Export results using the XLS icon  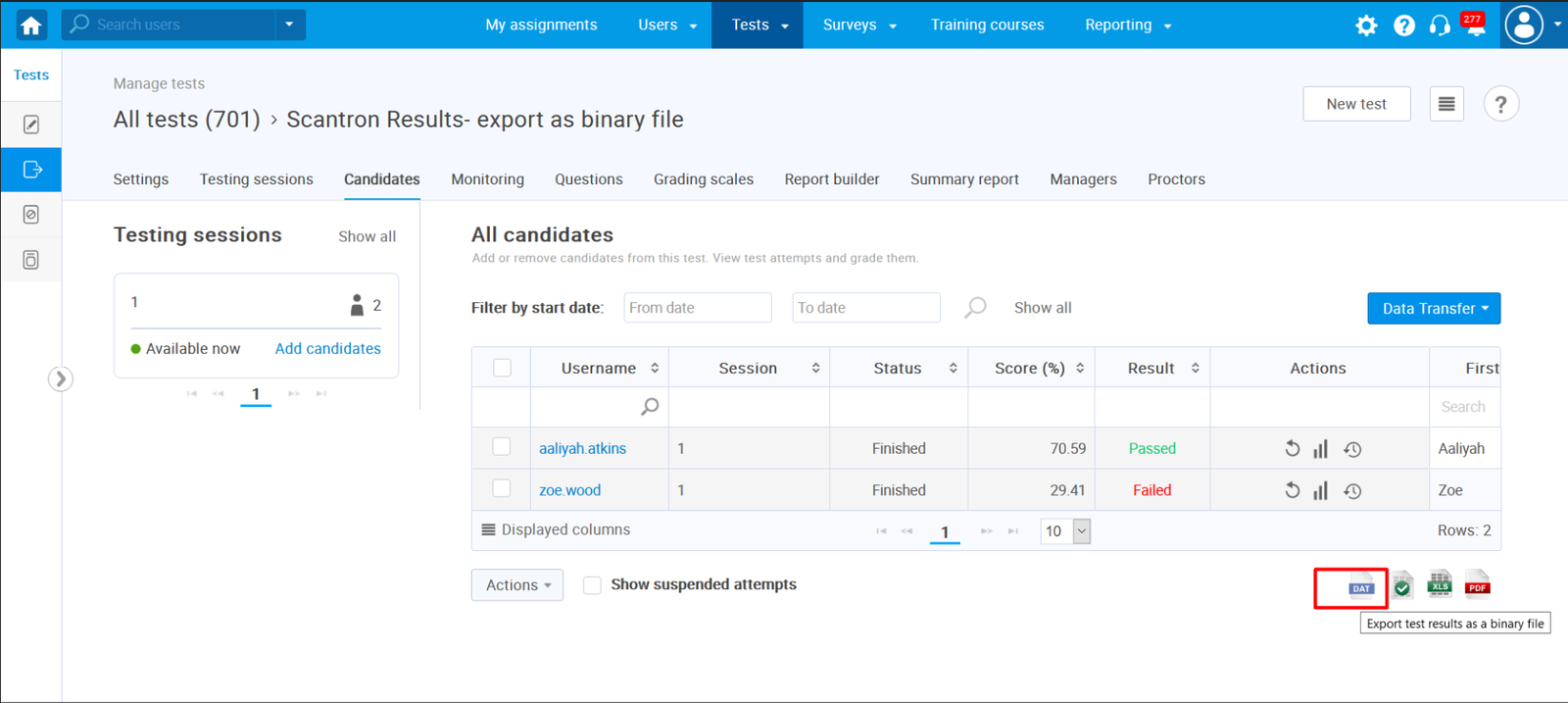click(1439, 585)
